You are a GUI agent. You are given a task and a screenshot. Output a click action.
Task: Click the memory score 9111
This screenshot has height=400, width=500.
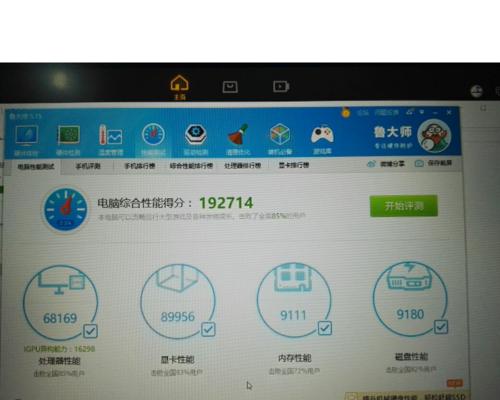point(293,315)
